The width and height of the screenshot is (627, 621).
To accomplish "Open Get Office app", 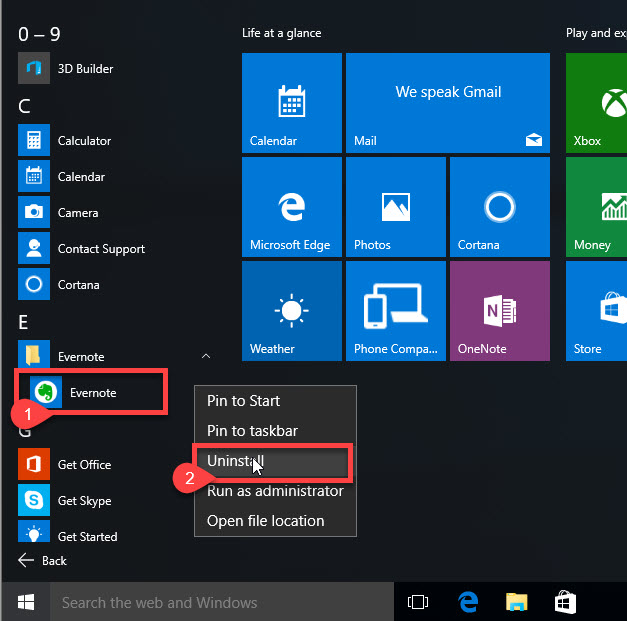I will pos(65,464).
